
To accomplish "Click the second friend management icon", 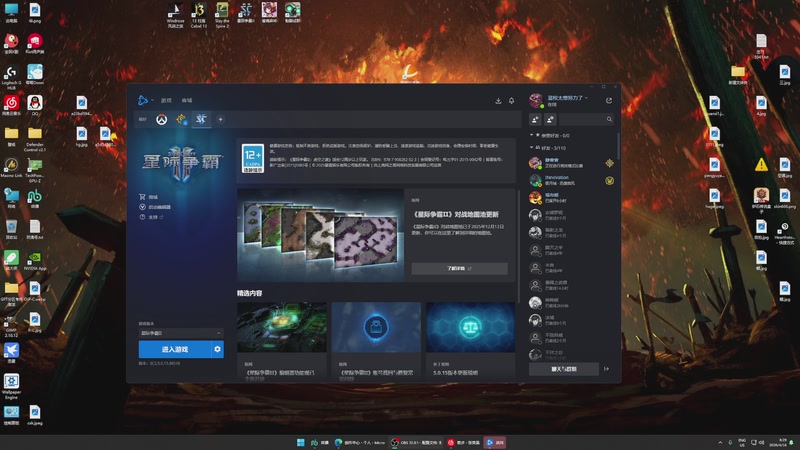I will 550,119.
